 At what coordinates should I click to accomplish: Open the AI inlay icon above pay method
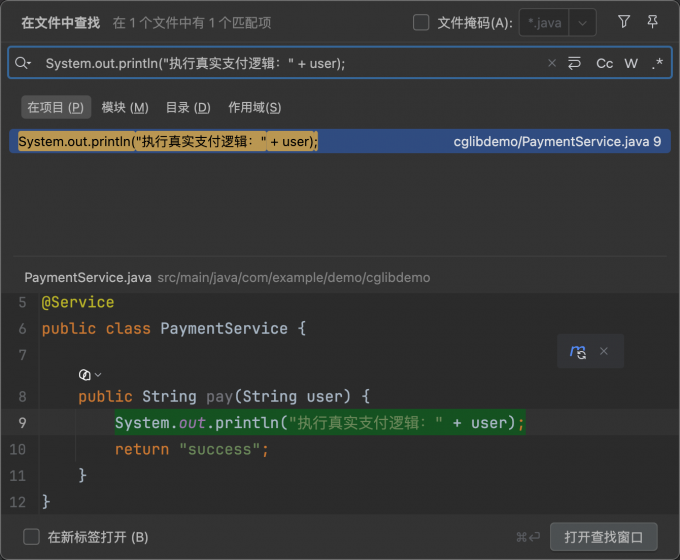pyautogui.click(x=85, y=375)
